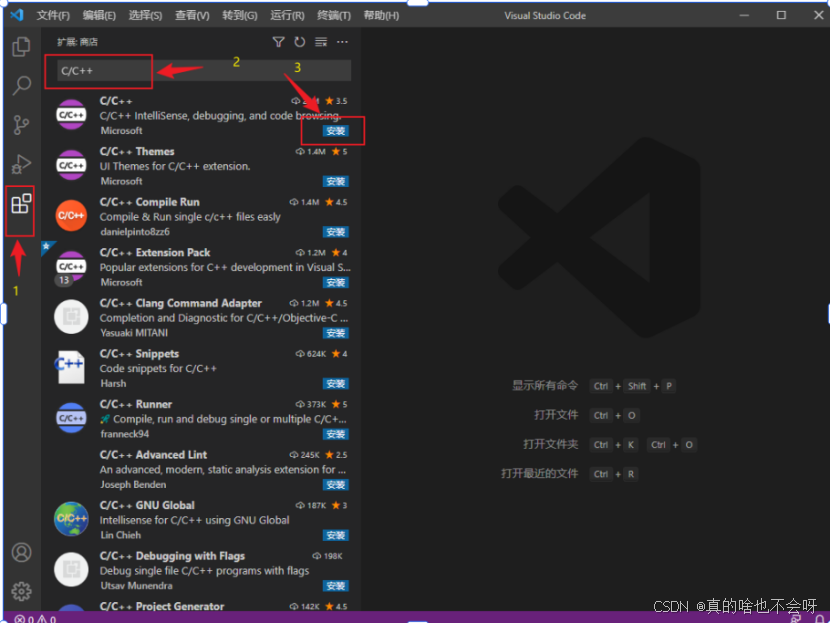
Task: Click the C/C++ Runner extension icon
Action: pos(71,418)
